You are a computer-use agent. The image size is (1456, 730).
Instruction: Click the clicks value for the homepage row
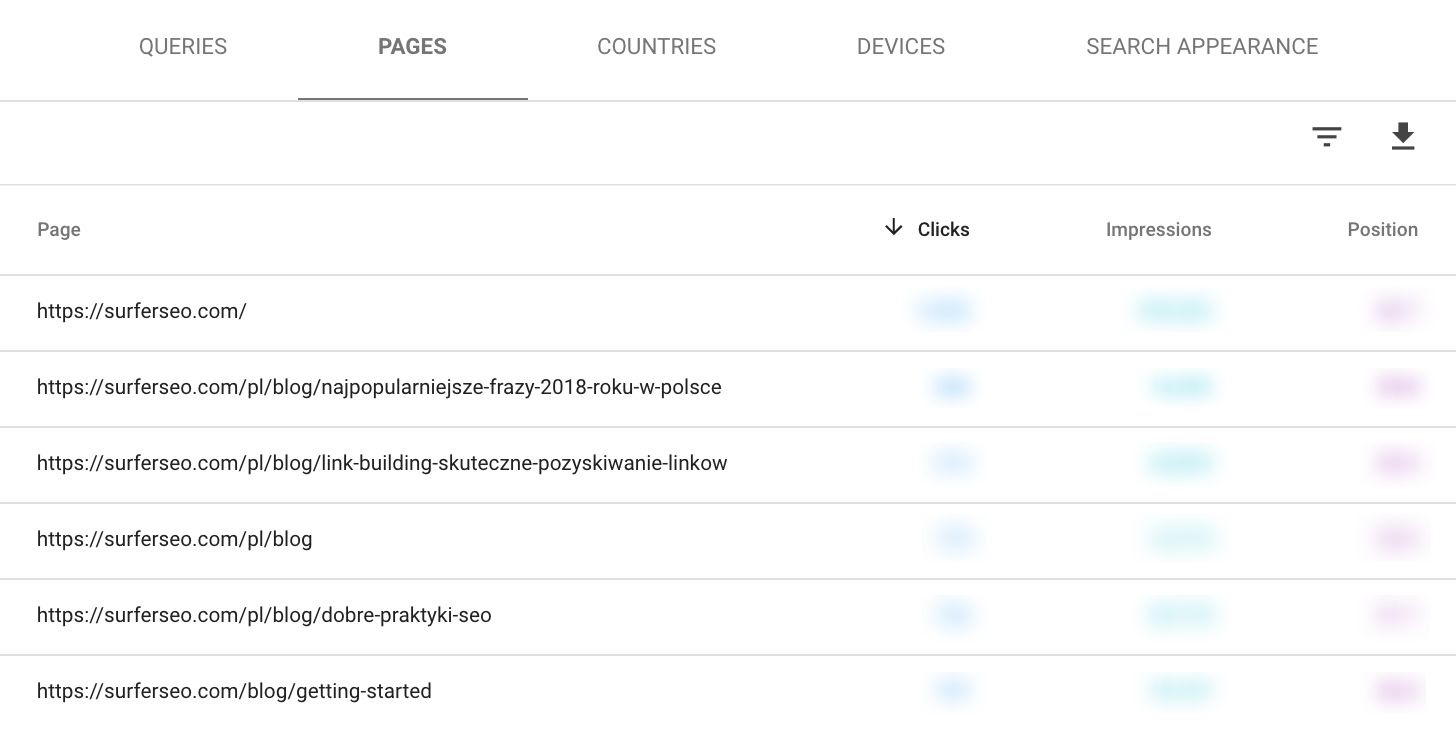coord(943,311)
